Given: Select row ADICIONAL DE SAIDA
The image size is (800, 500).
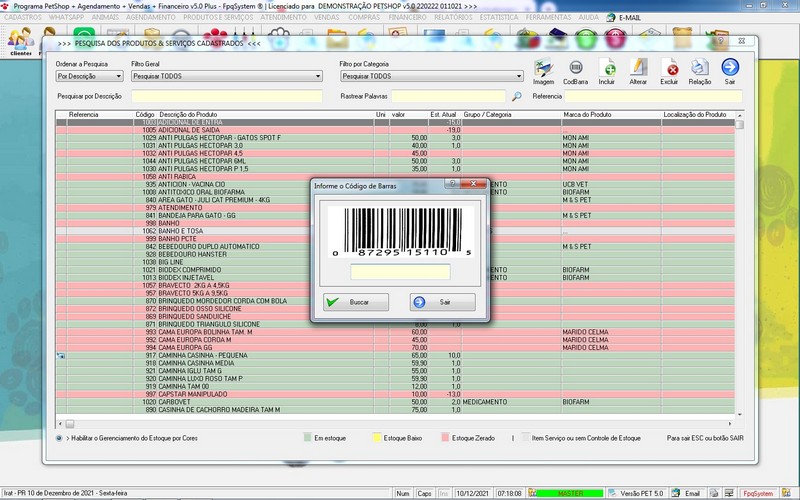Looking at the screenshot, I should click(x=395, y=130).
